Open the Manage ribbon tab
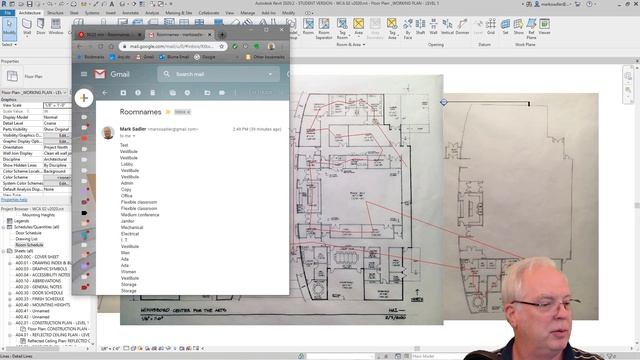640x360 pixels. click(247, 13)
